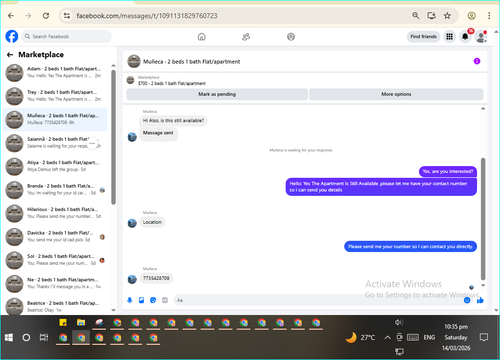Open the Chrome profile icon
This screenshot has width=500, height=360.
pyautogui.click(x=471, y=15)
